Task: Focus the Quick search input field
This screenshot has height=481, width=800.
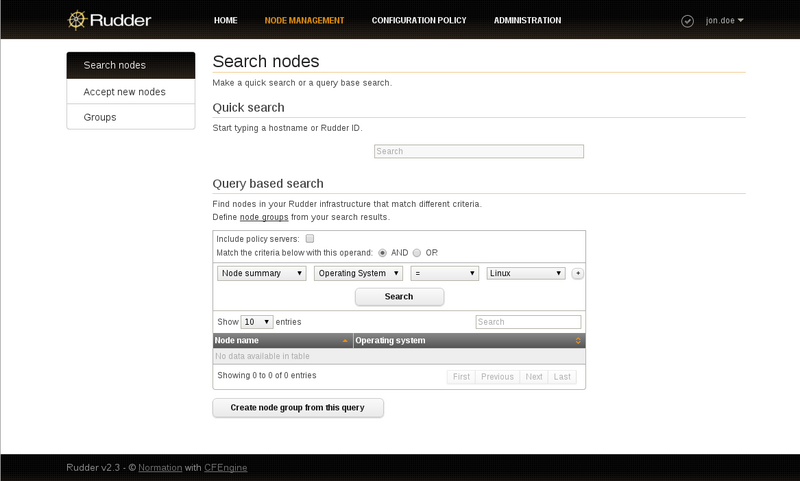Action: click(479, 151)
